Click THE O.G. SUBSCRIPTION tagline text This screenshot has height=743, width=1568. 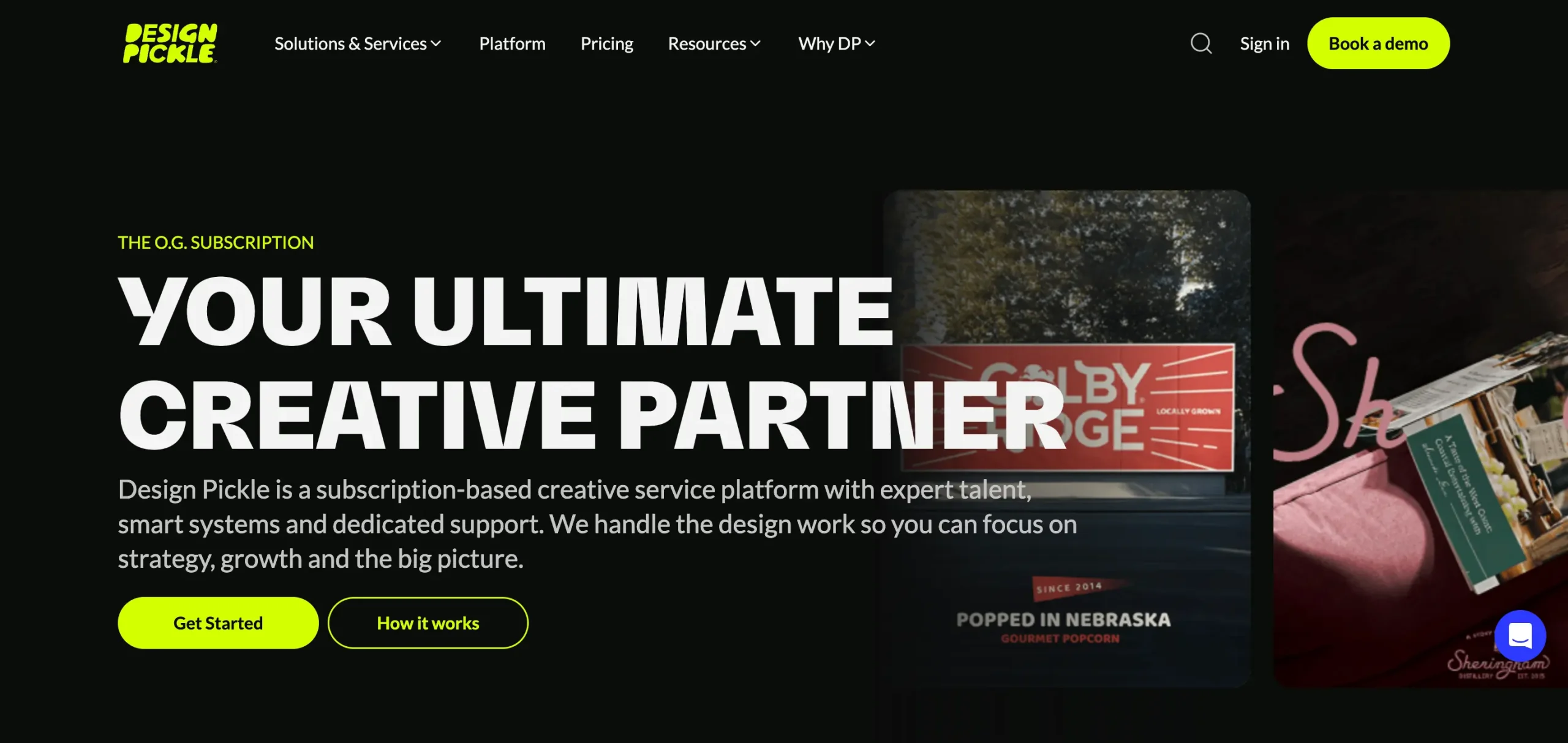(216, 243)
